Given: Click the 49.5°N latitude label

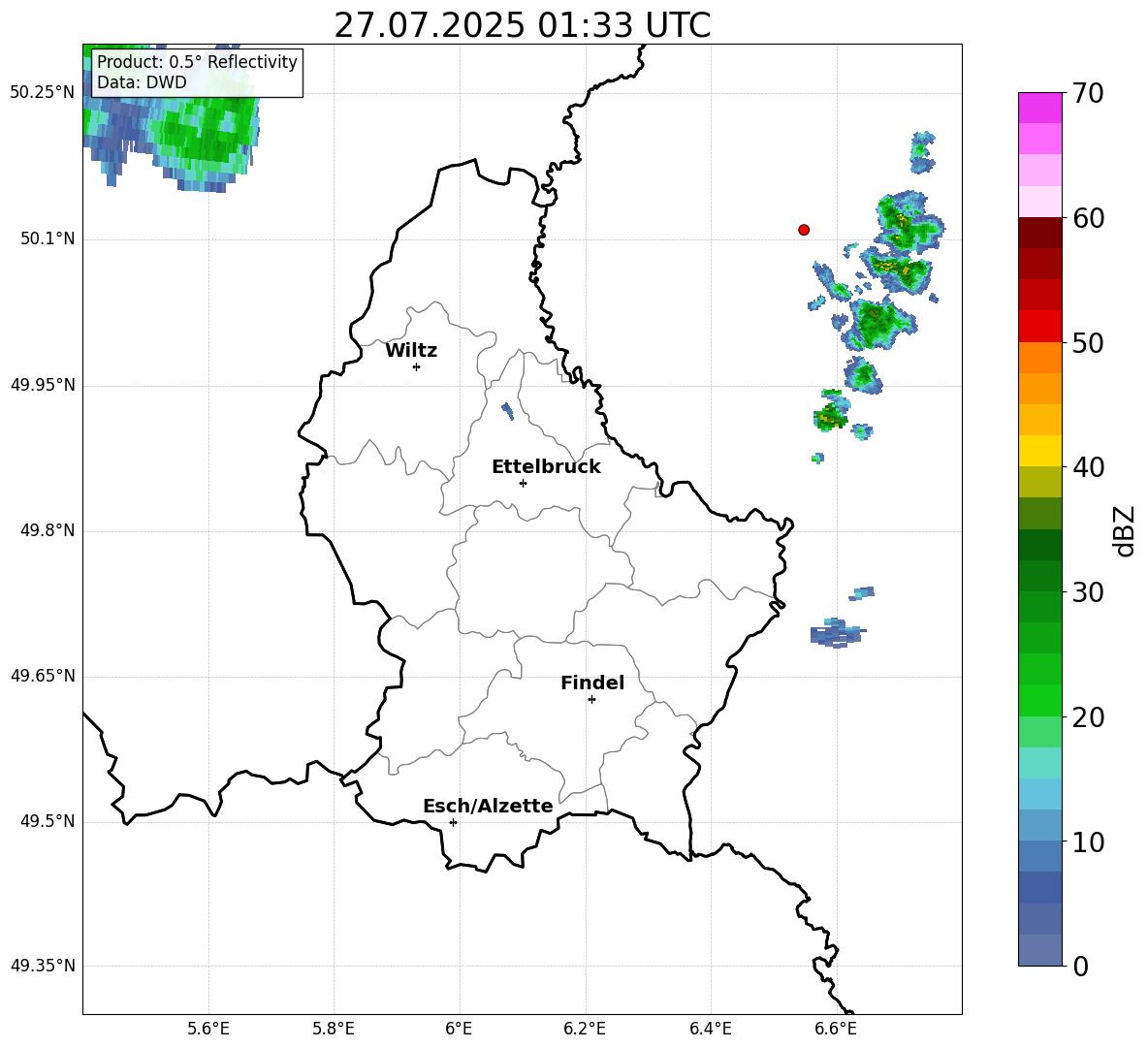Looking at the screenshot, I should [x=48, y=821].
